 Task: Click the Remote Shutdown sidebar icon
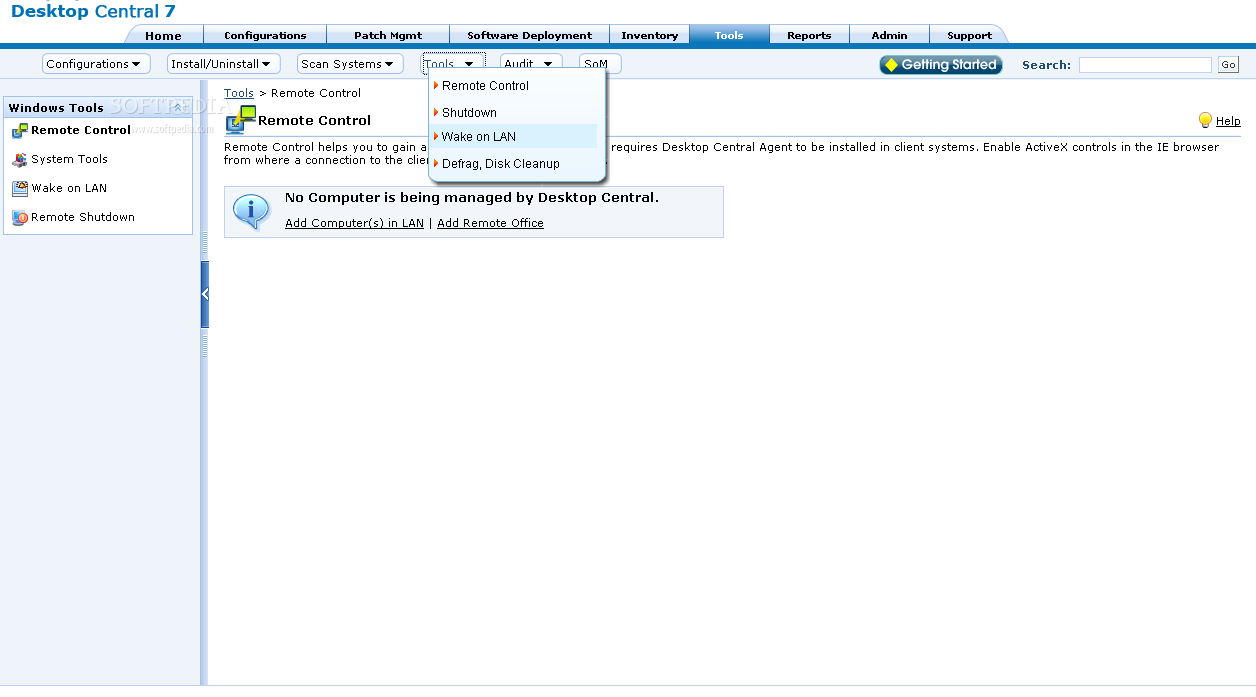(x=20, y=217)
